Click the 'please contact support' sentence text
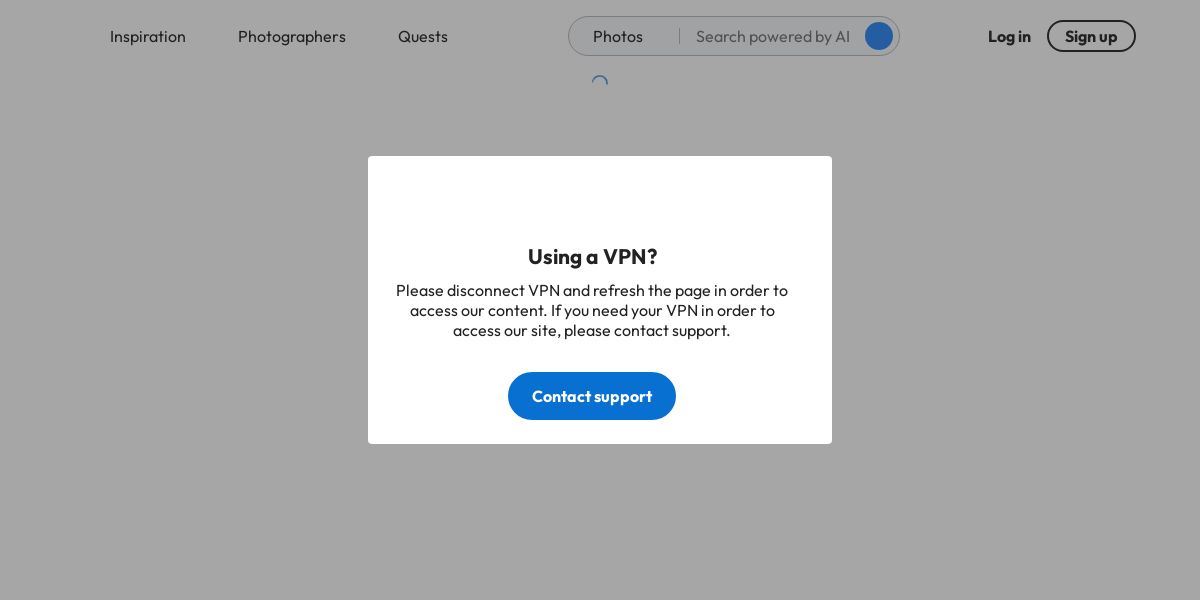Viewport: 1200px width, 600px height. 647,330
